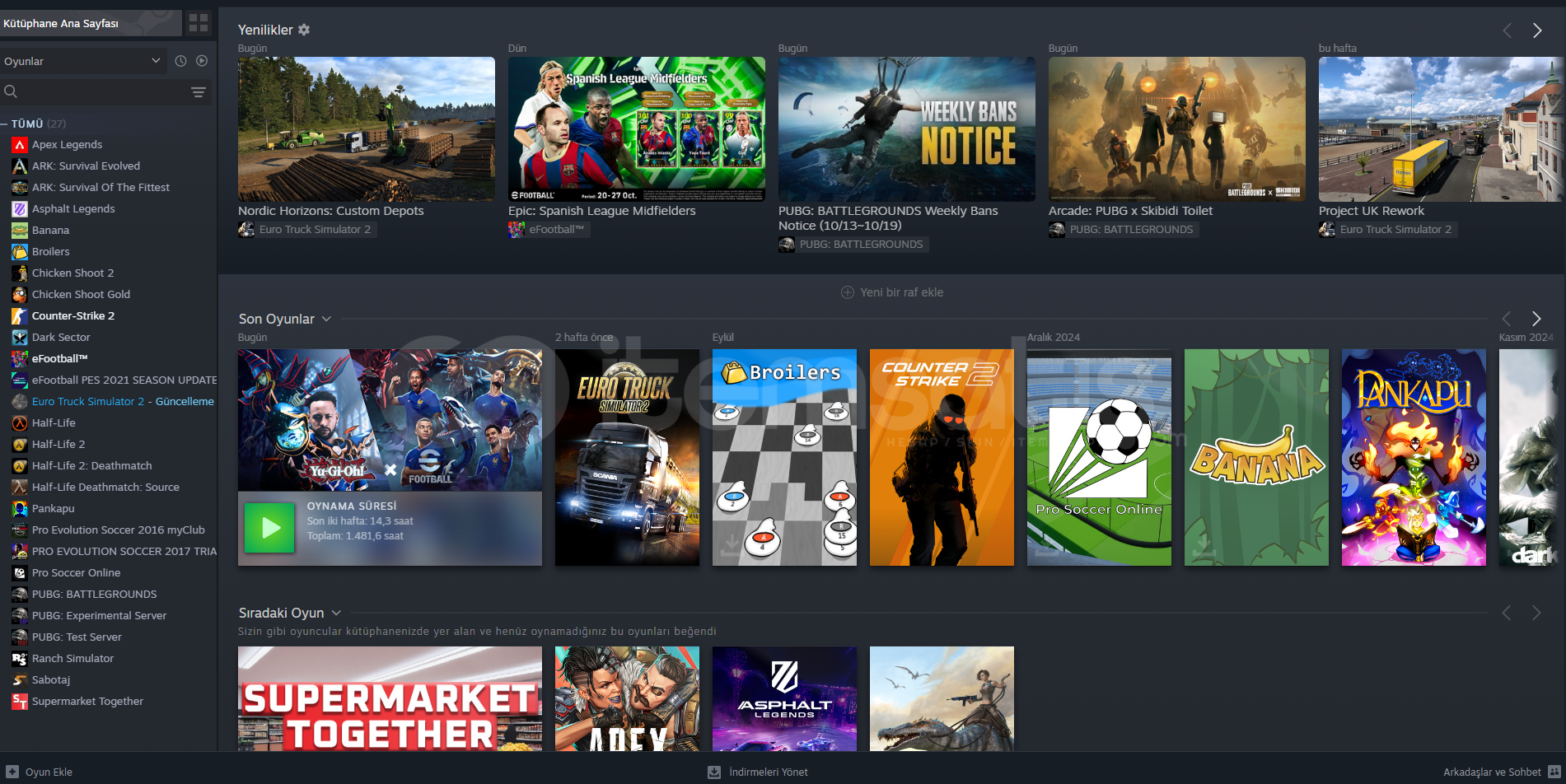Click Yeni bir raf ekle
This screenshot has width=1566, height=784.
pyautogui.click(x=892, y=292)
